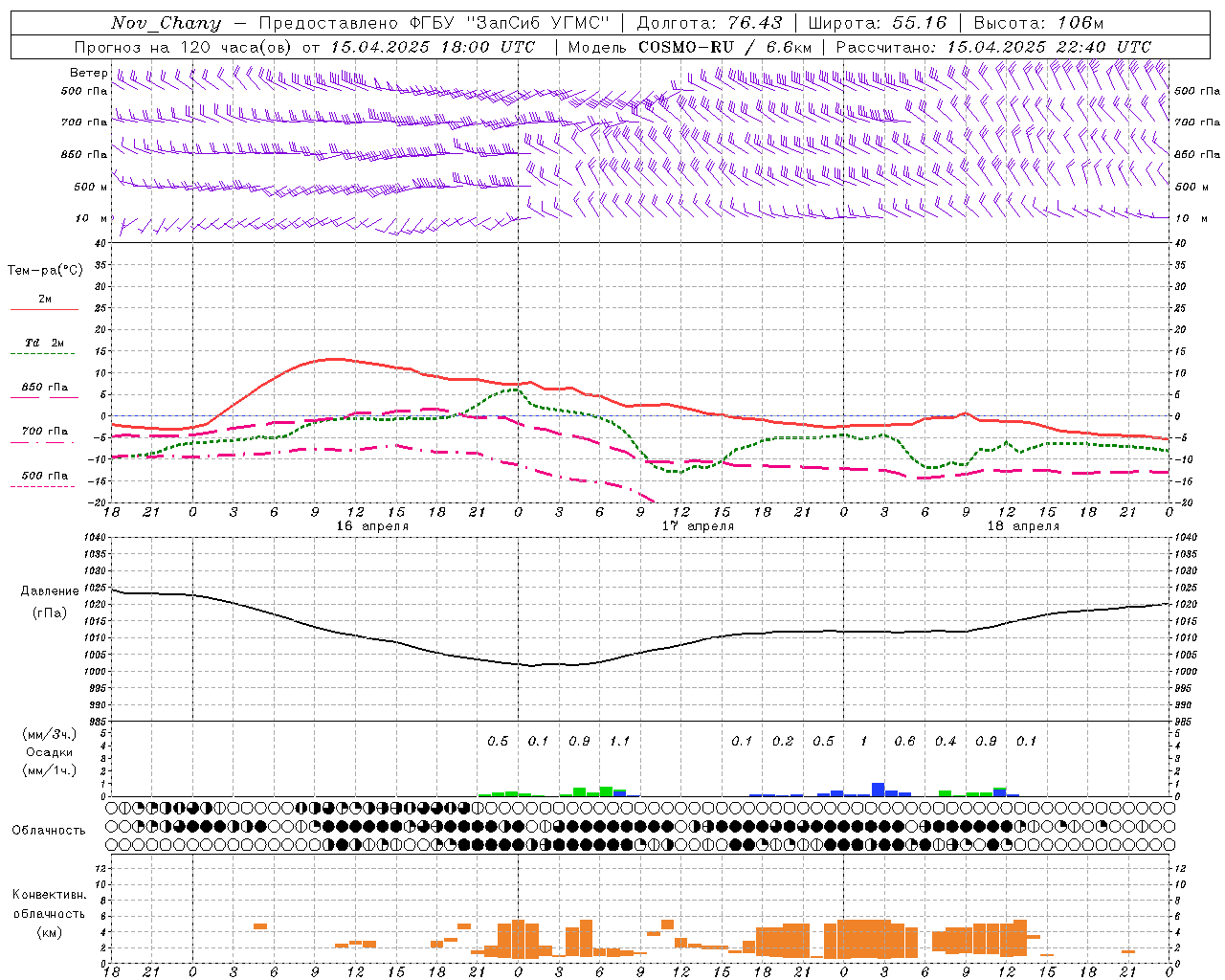
Task: Click the 18 апреля date label
Action: pos(1023,526)
